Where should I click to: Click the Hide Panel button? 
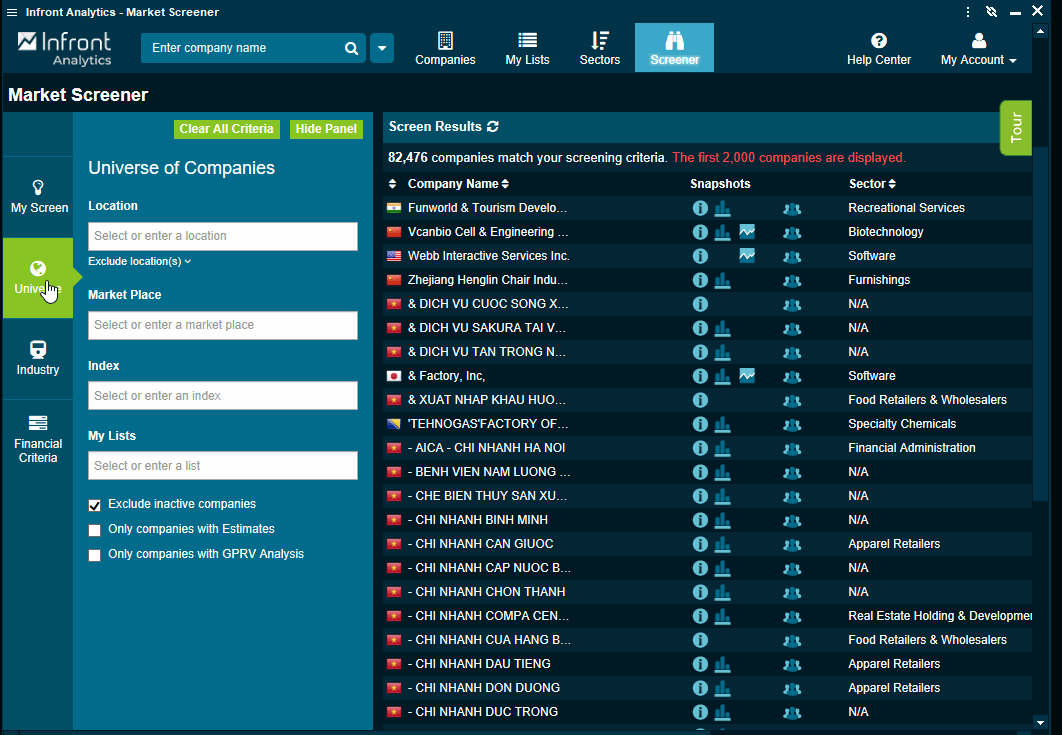coord(326,129)
